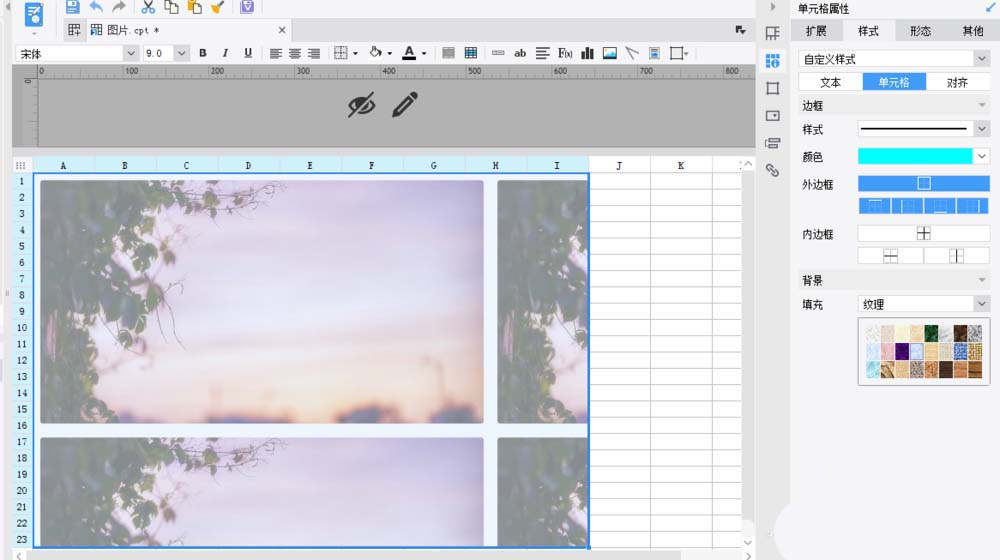Switch to the 扩展 tab
This screenshot has width=1000, height=560.
[x=816, y=31]
